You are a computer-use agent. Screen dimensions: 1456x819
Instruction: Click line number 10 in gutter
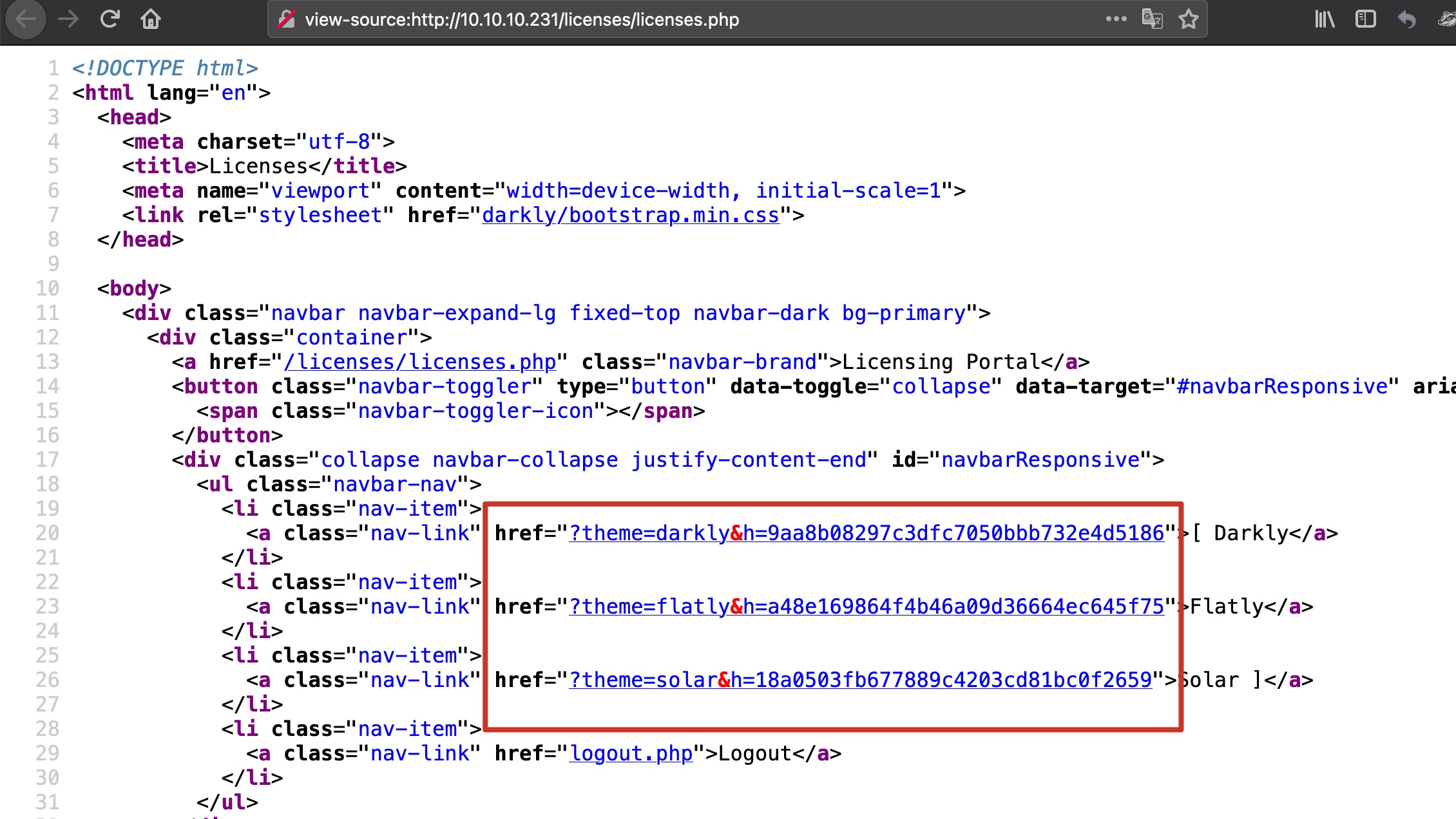48,288
